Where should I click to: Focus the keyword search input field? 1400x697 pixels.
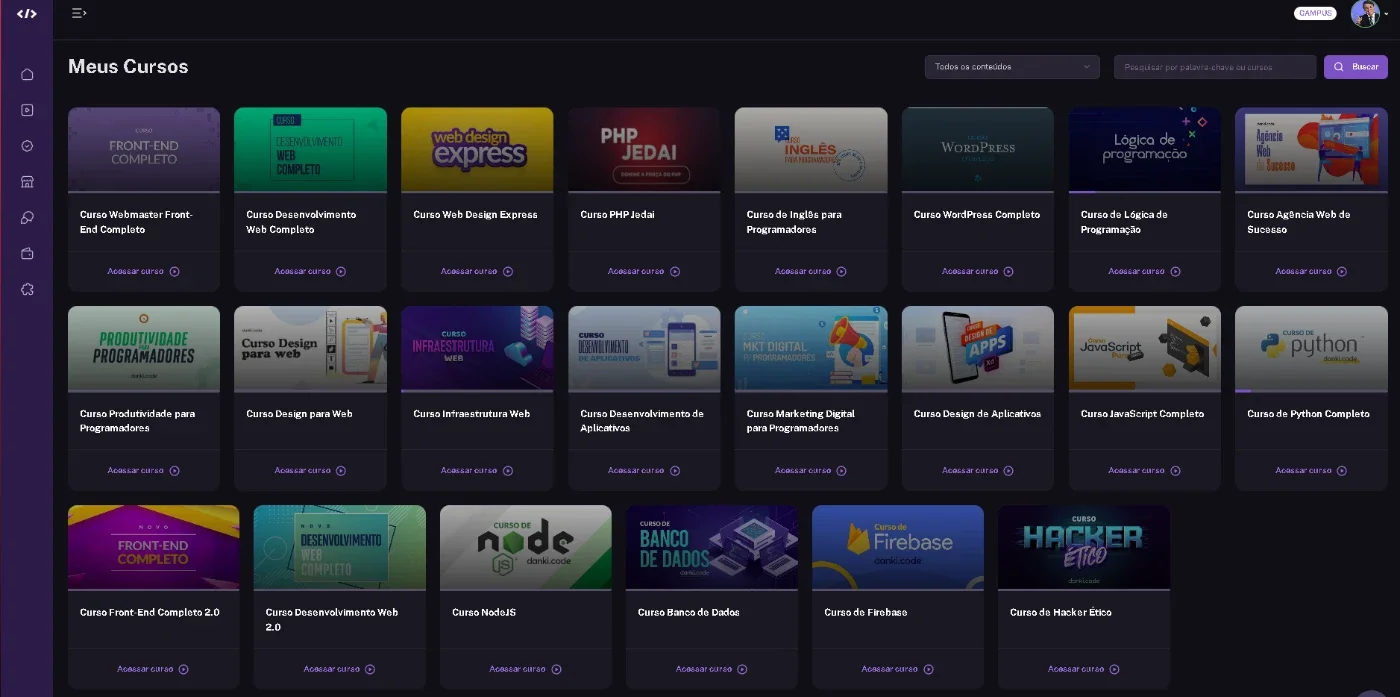[x=1215, y=67]
